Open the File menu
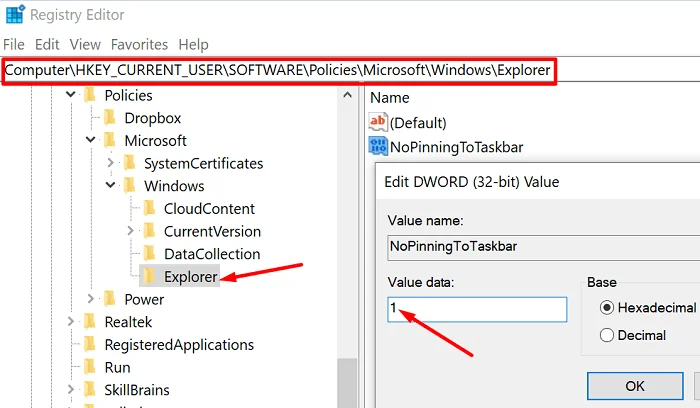700x408 pixels. point(14,44)
